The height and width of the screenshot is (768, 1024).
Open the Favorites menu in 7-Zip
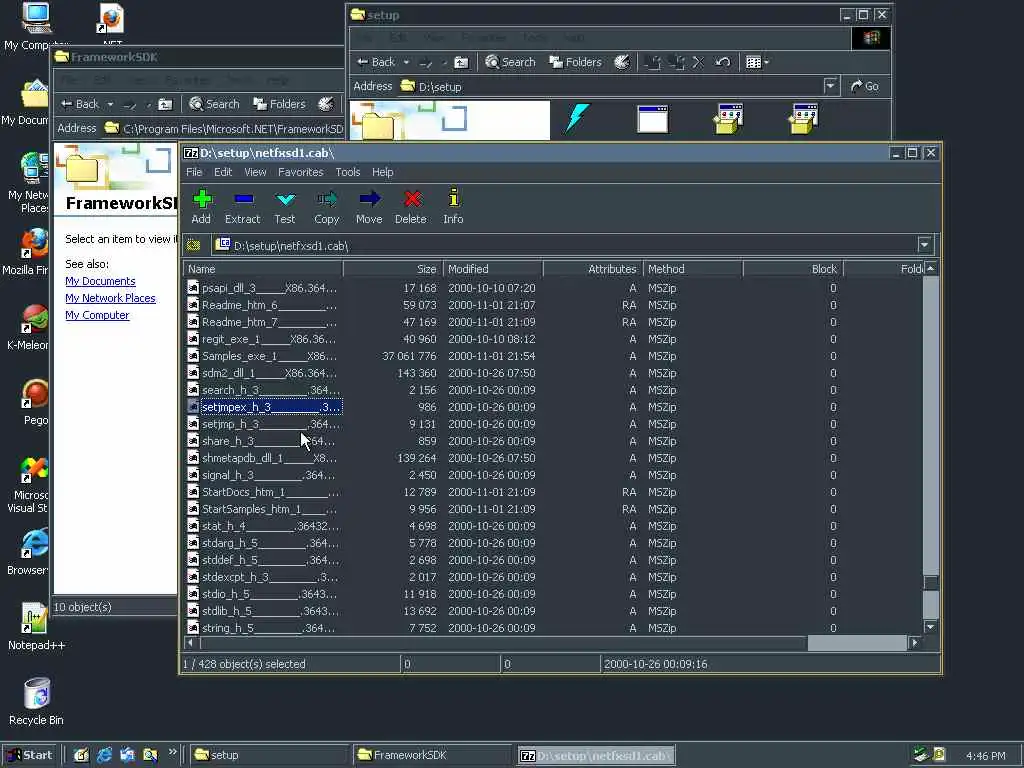click(x=300, y=172)
